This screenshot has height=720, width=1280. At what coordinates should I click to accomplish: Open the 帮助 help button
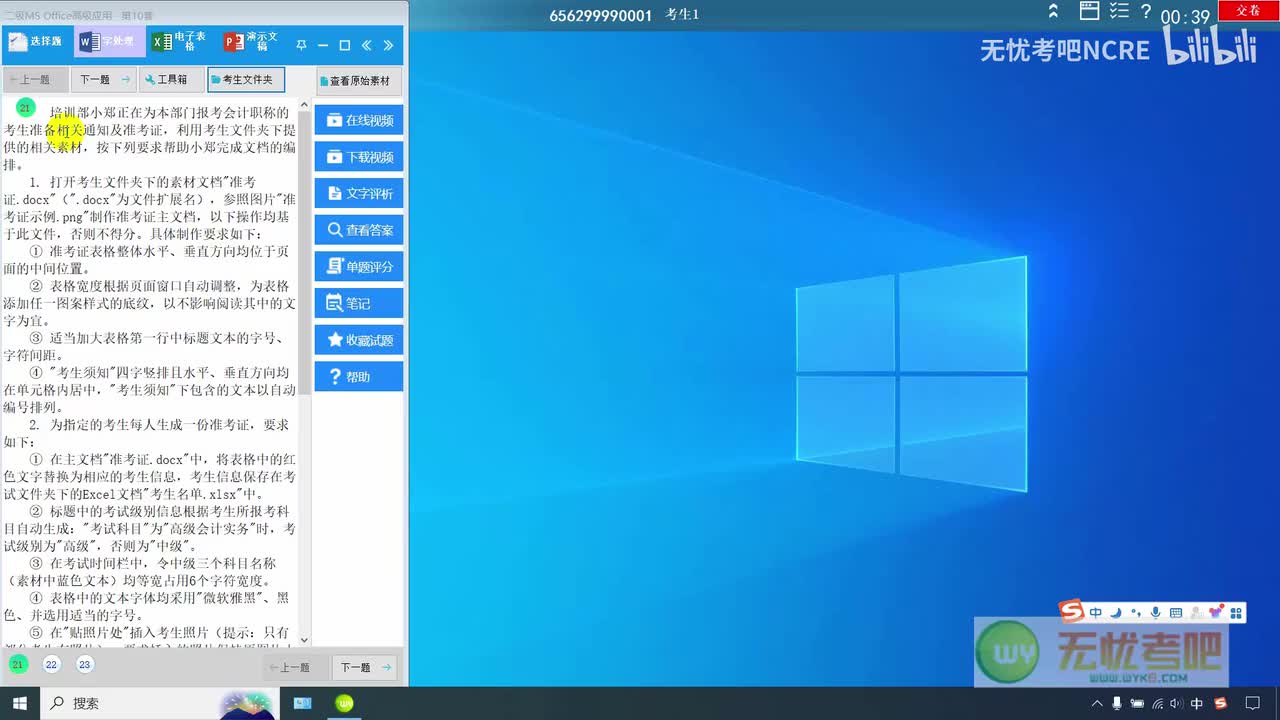[359, 377]
